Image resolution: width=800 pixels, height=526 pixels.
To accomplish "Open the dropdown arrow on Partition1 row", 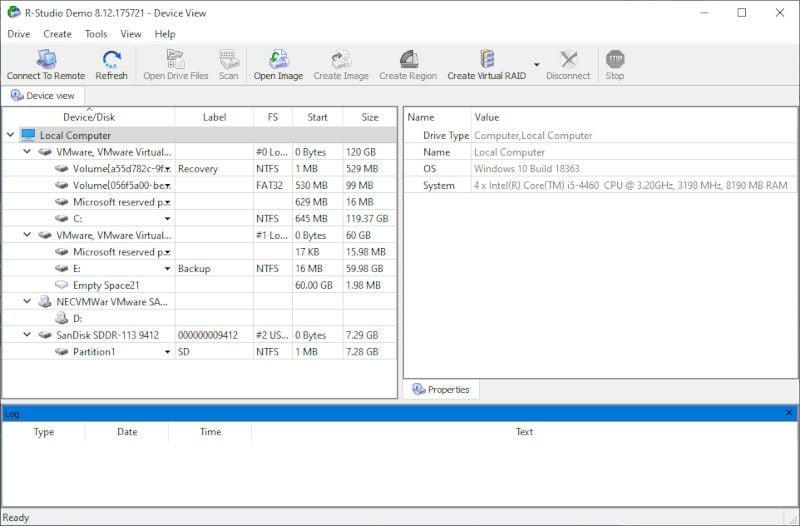I will (167, 352).
